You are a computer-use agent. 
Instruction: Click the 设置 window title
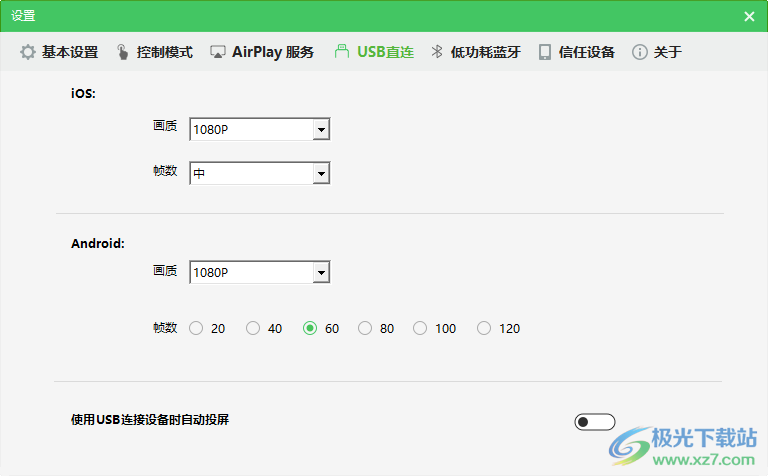23,16
